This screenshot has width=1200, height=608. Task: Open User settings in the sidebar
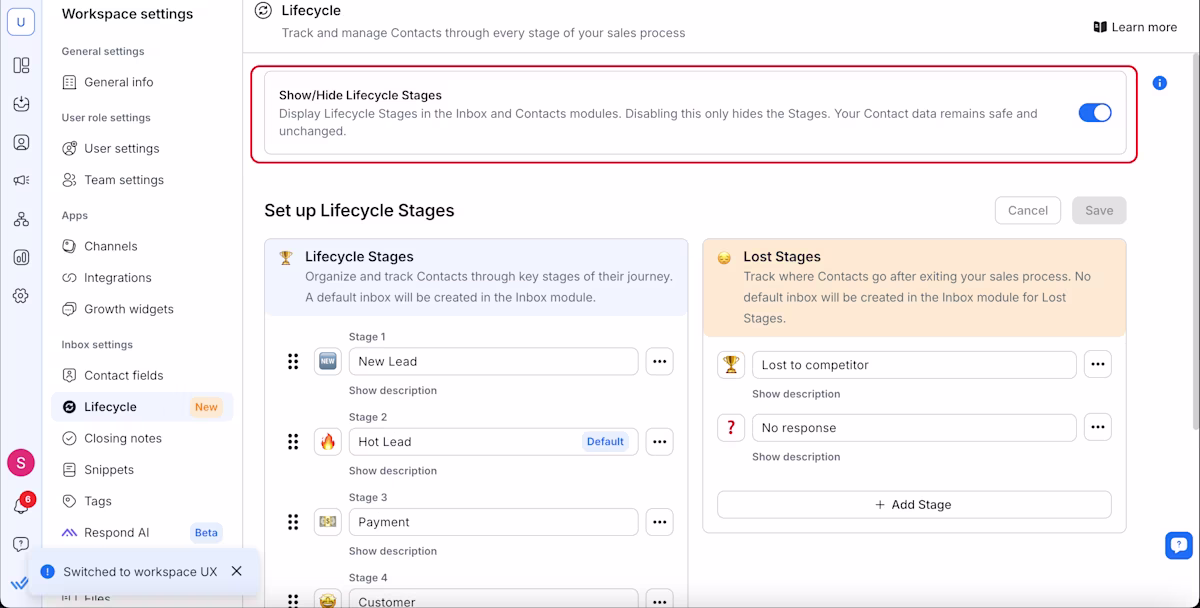click(x=142, y=148)
